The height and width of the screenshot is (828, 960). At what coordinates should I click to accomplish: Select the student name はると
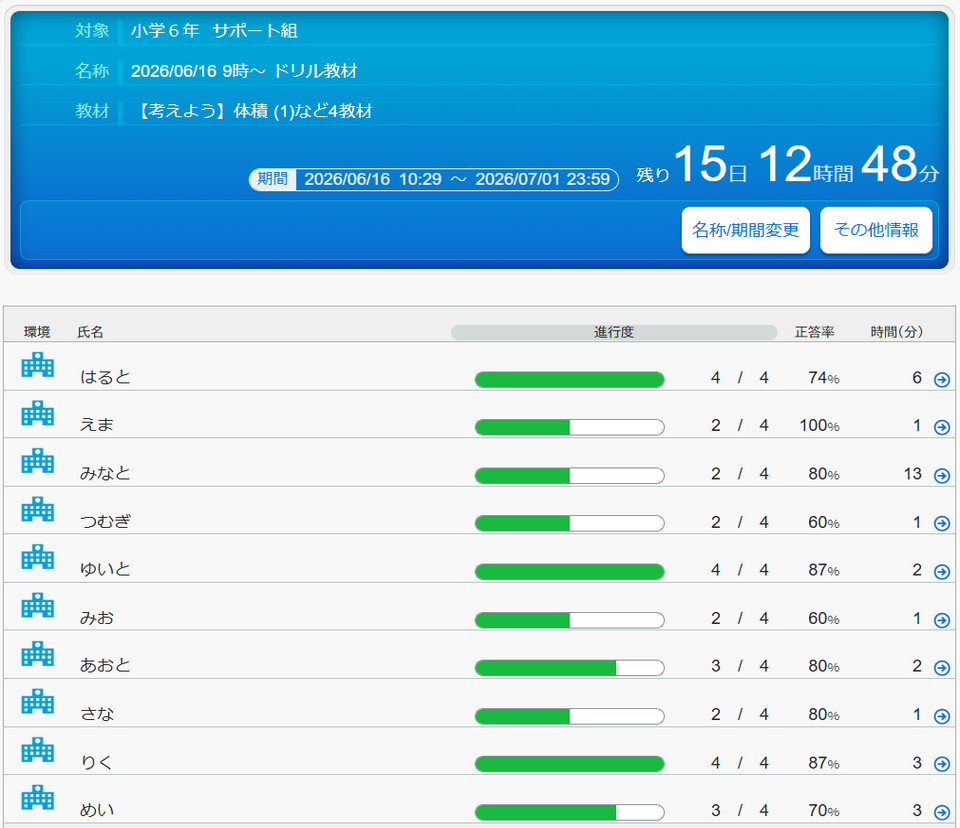[x=105, y=377]
